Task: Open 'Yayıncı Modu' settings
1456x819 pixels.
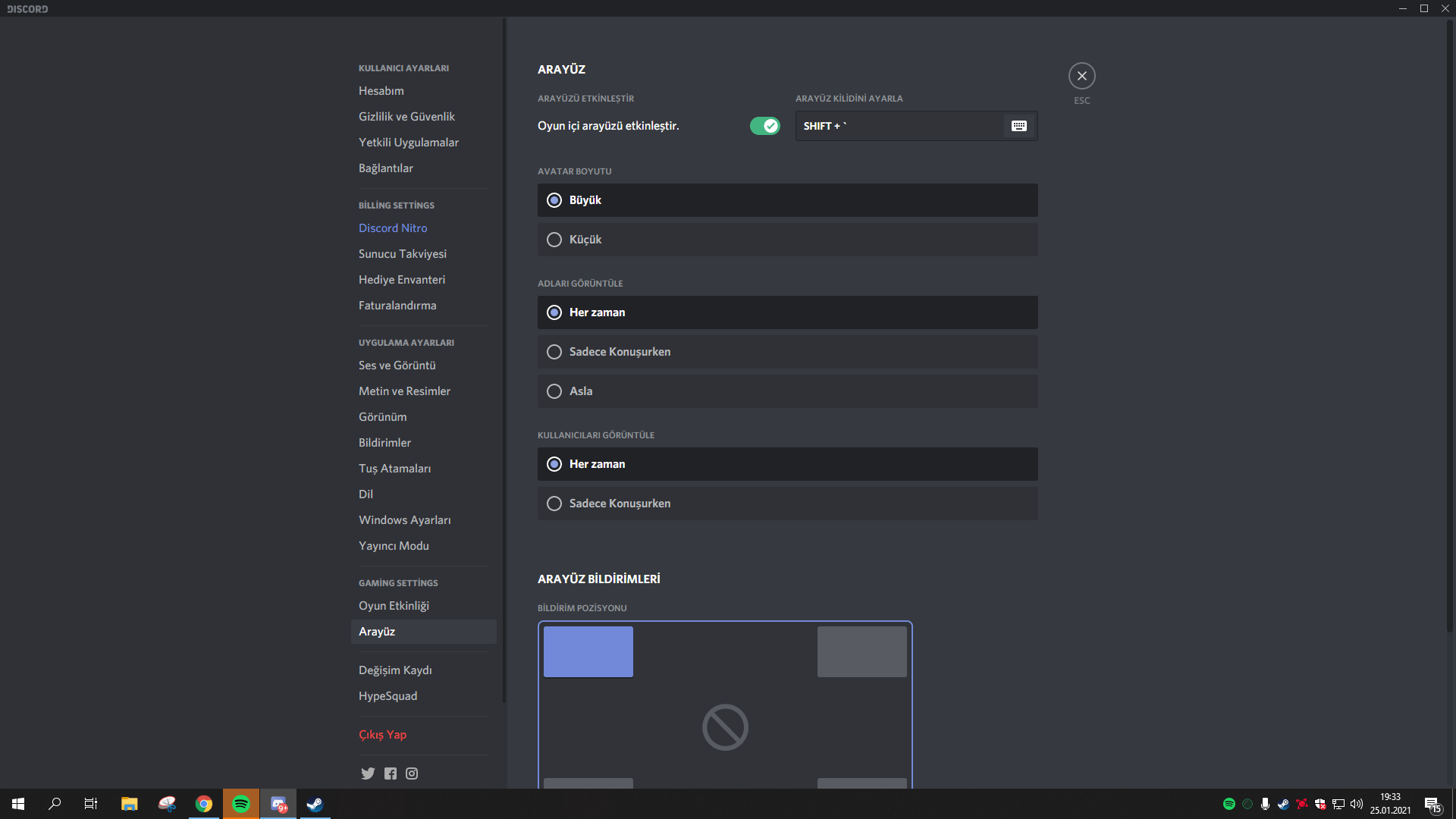Action: coord(423,546)
